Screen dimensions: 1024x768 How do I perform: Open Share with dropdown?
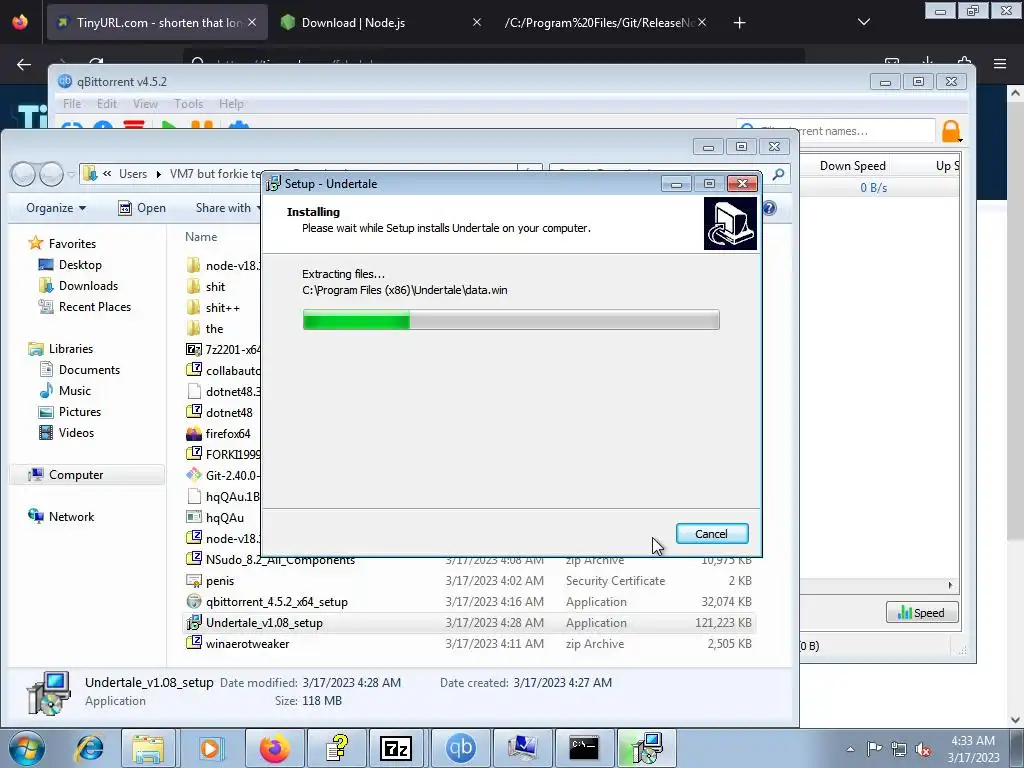pyautogui.click(x=227, y=208)
